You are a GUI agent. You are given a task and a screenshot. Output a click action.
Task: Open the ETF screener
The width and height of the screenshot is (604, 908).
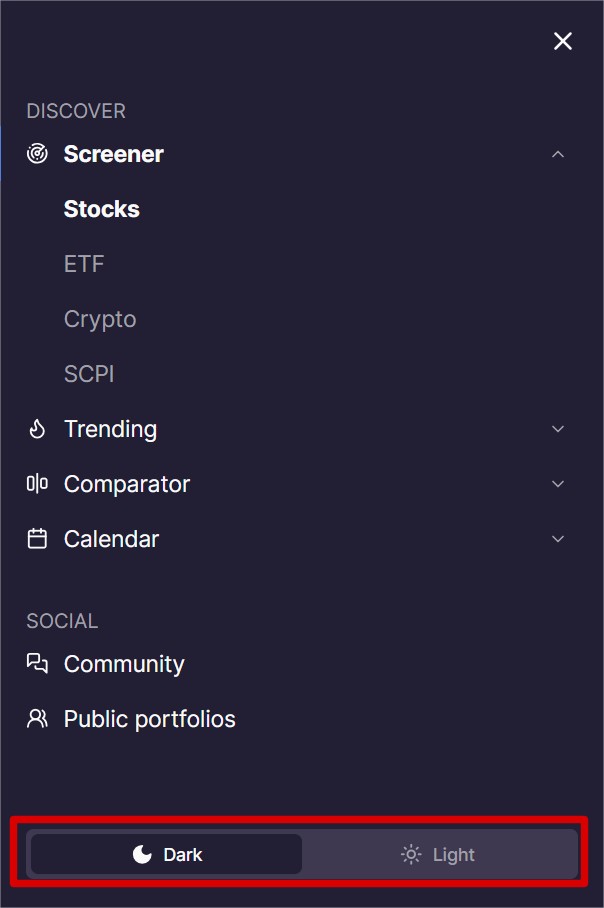(x=84, y=264)
